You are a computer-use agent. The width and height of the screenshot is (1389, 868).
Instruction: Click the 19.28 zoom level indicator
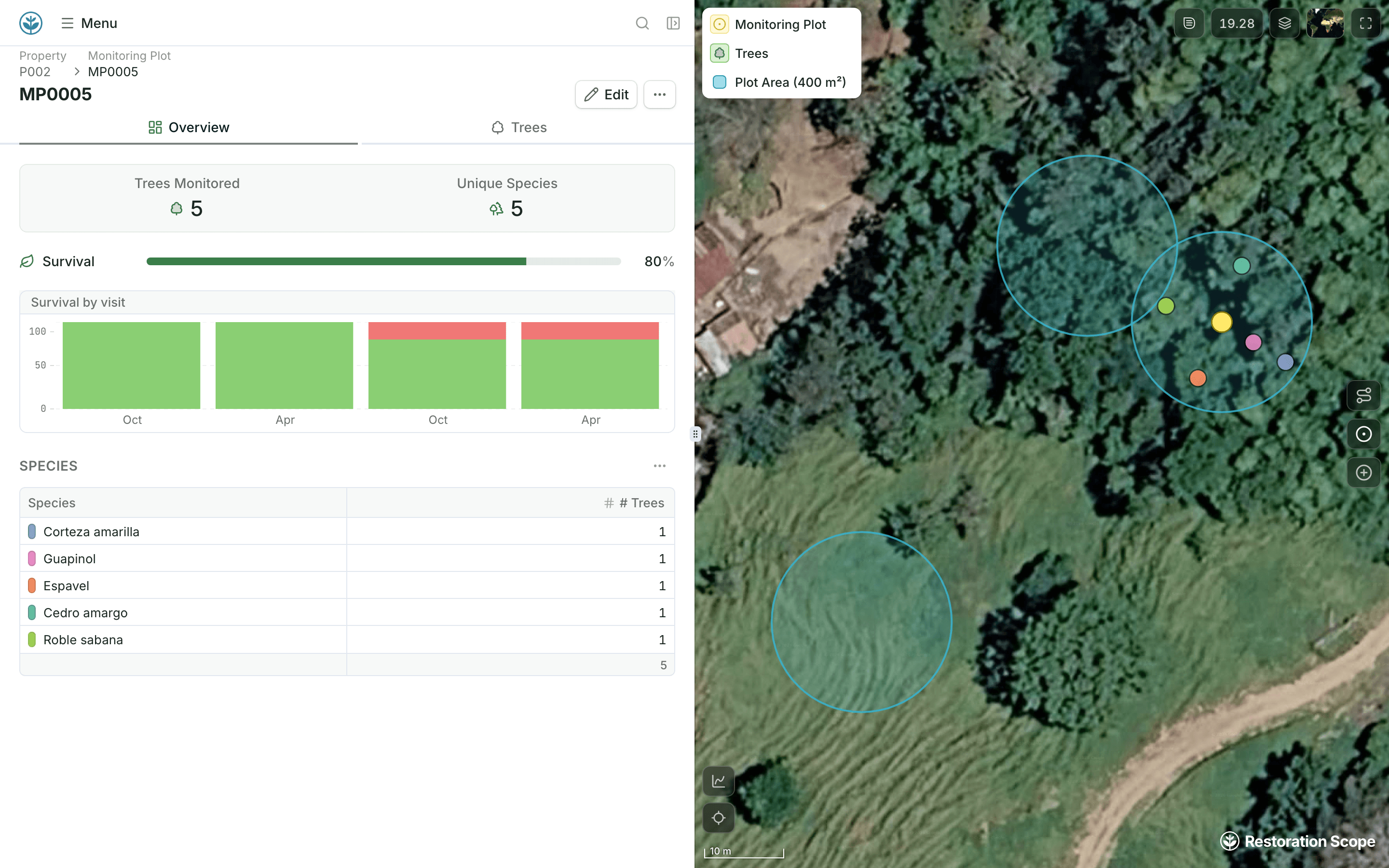click(x=1237, y=23)
